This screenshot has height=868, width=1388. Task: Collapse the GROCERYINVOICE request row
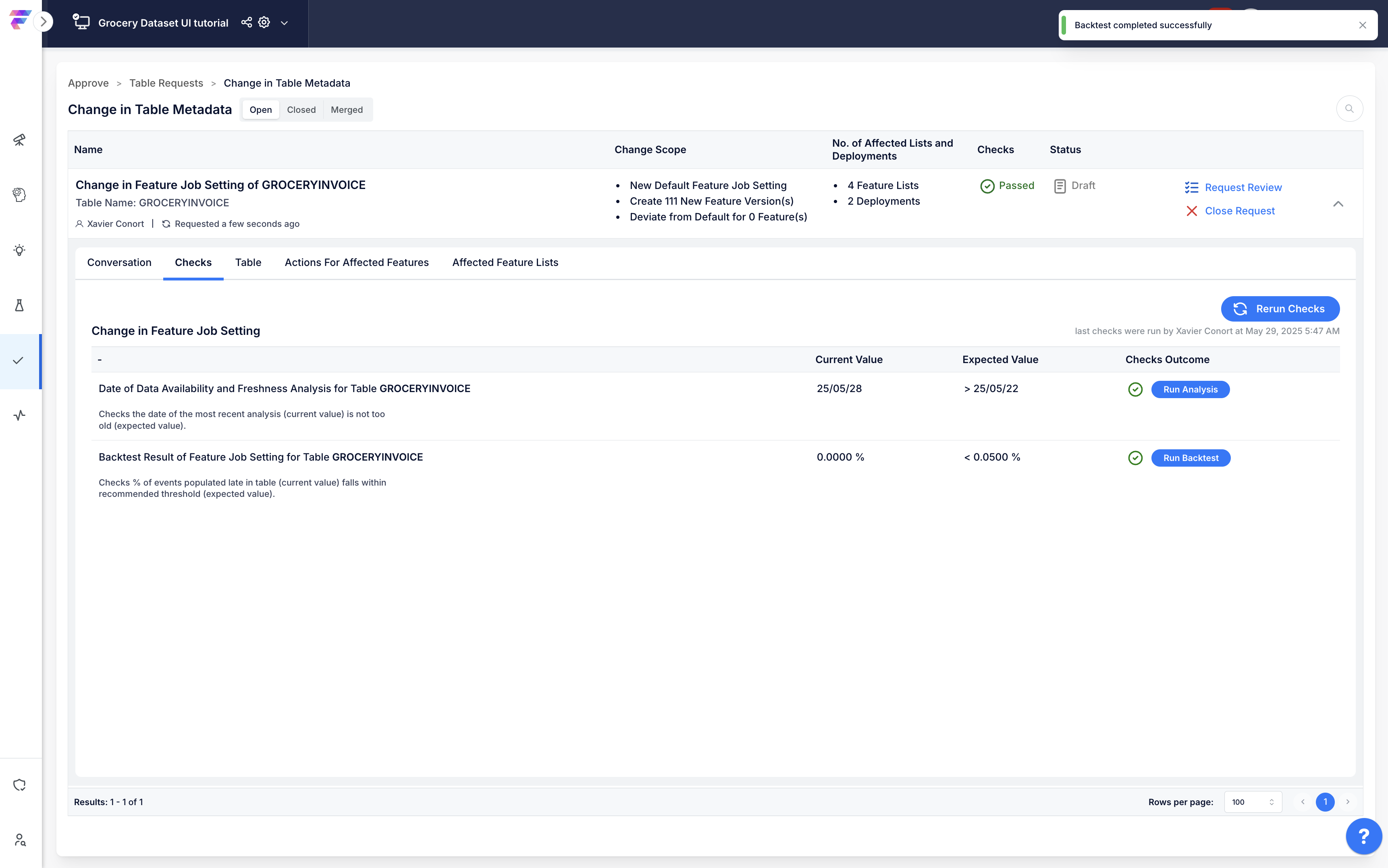(x=1338, y=204)
